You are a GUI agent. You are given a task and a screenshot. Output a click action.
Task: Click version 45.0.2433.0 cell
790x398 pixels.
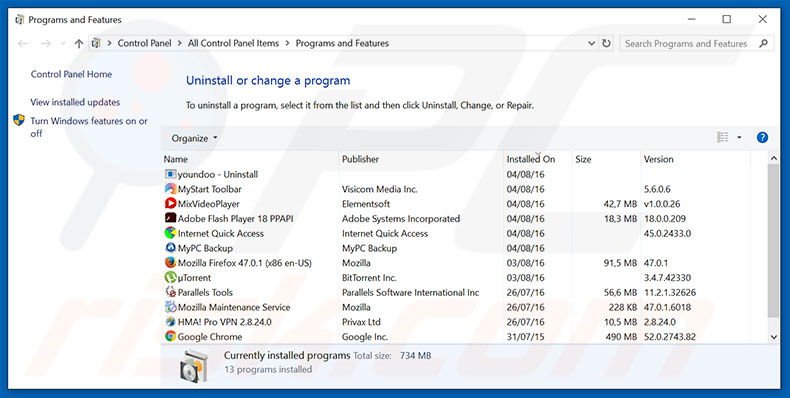click(x=667, y=233)
